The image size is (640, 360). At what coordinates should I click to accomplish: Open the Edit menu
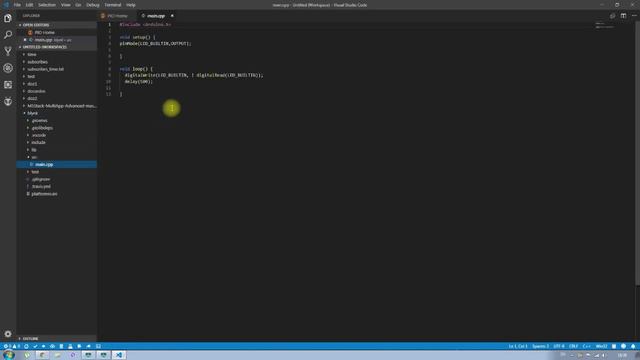click(29, 5)
